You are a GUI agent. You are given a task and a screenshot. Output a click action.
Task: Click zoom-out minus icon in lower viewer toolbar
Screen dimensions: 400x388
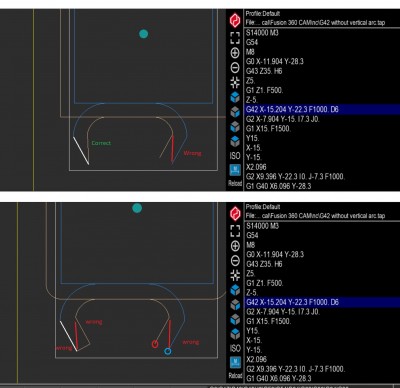coord(235,260)
